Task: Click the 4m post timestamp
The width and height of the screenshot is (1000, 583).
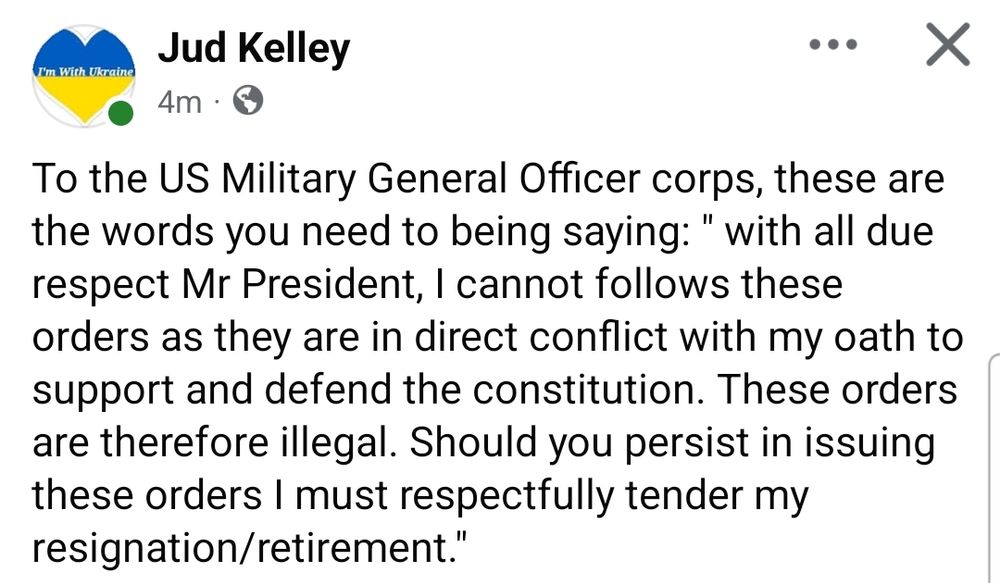Action: coord(180,102)
